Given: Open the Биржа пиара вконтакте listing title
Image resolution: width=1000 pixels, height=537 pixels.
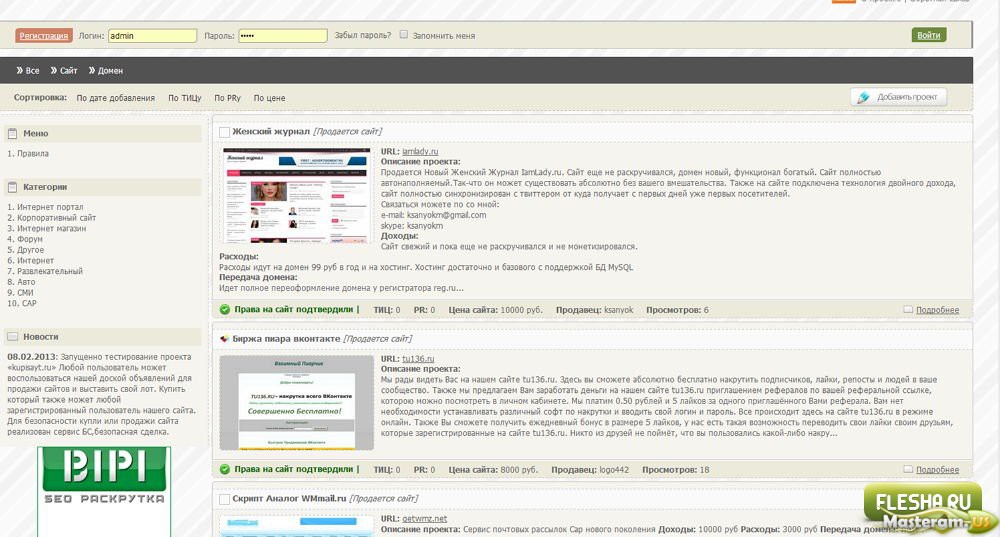Looking at the screenshot, I should click(286, 339).
